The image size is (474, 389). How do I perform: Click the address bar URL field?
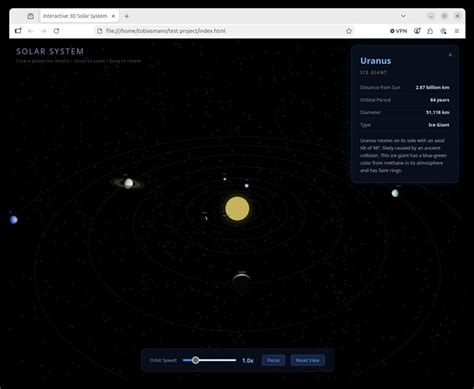[220, 31]
